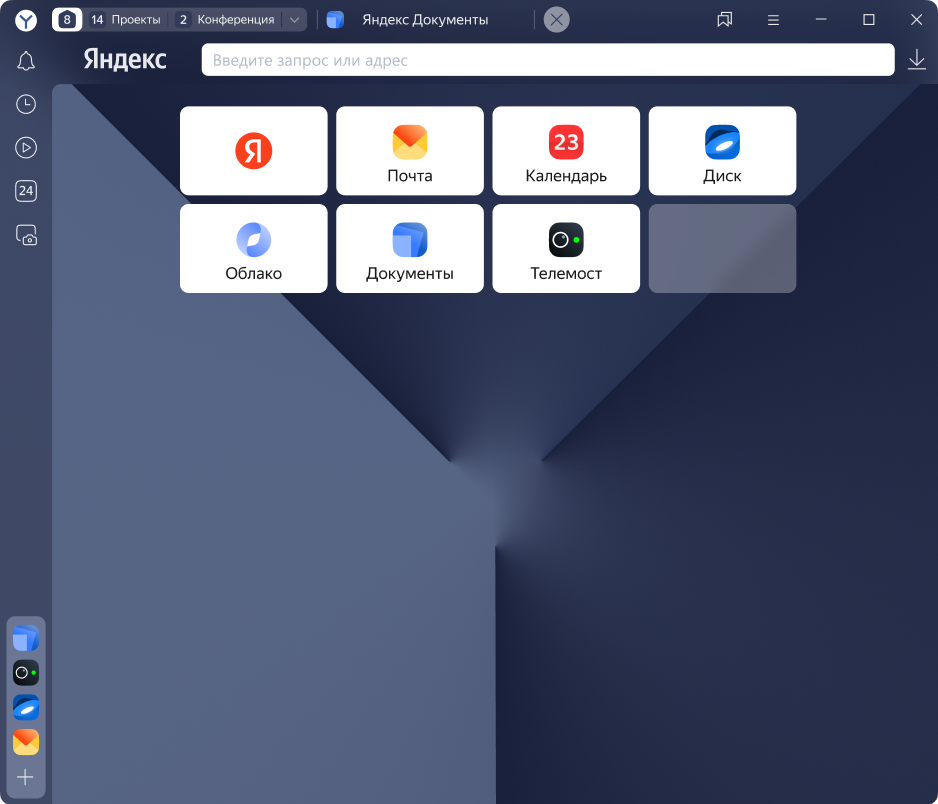Open the Облако tile
Viewport: 938px width, 804px height.
[254, 248]
